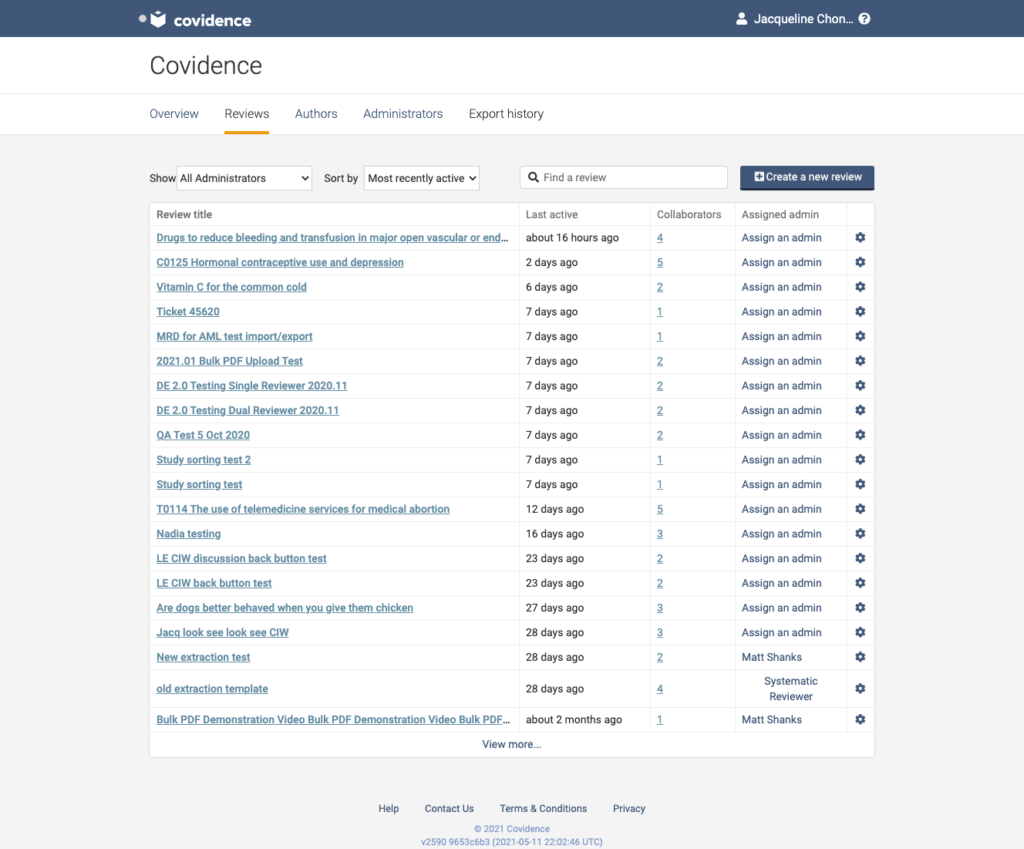The height and width of the screenshot is (849, 1024).
Task: Open the Export history tab
Action: coord(506,114)
